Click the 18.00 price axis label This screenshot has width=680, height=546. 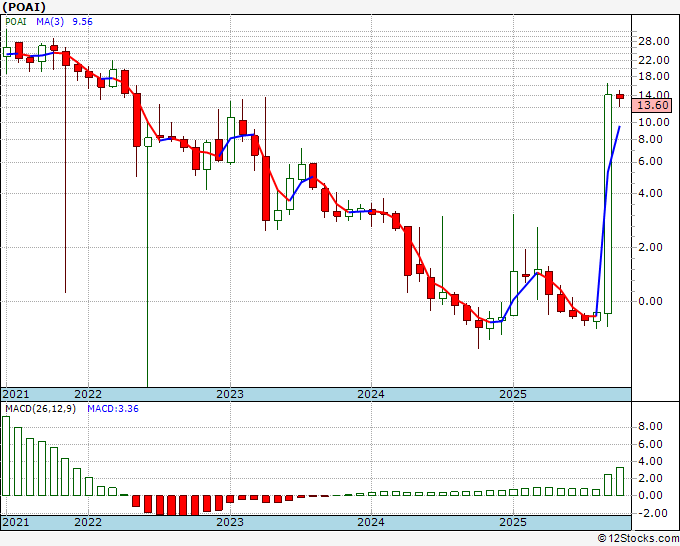pyautogui.click(x=654, y=76)
